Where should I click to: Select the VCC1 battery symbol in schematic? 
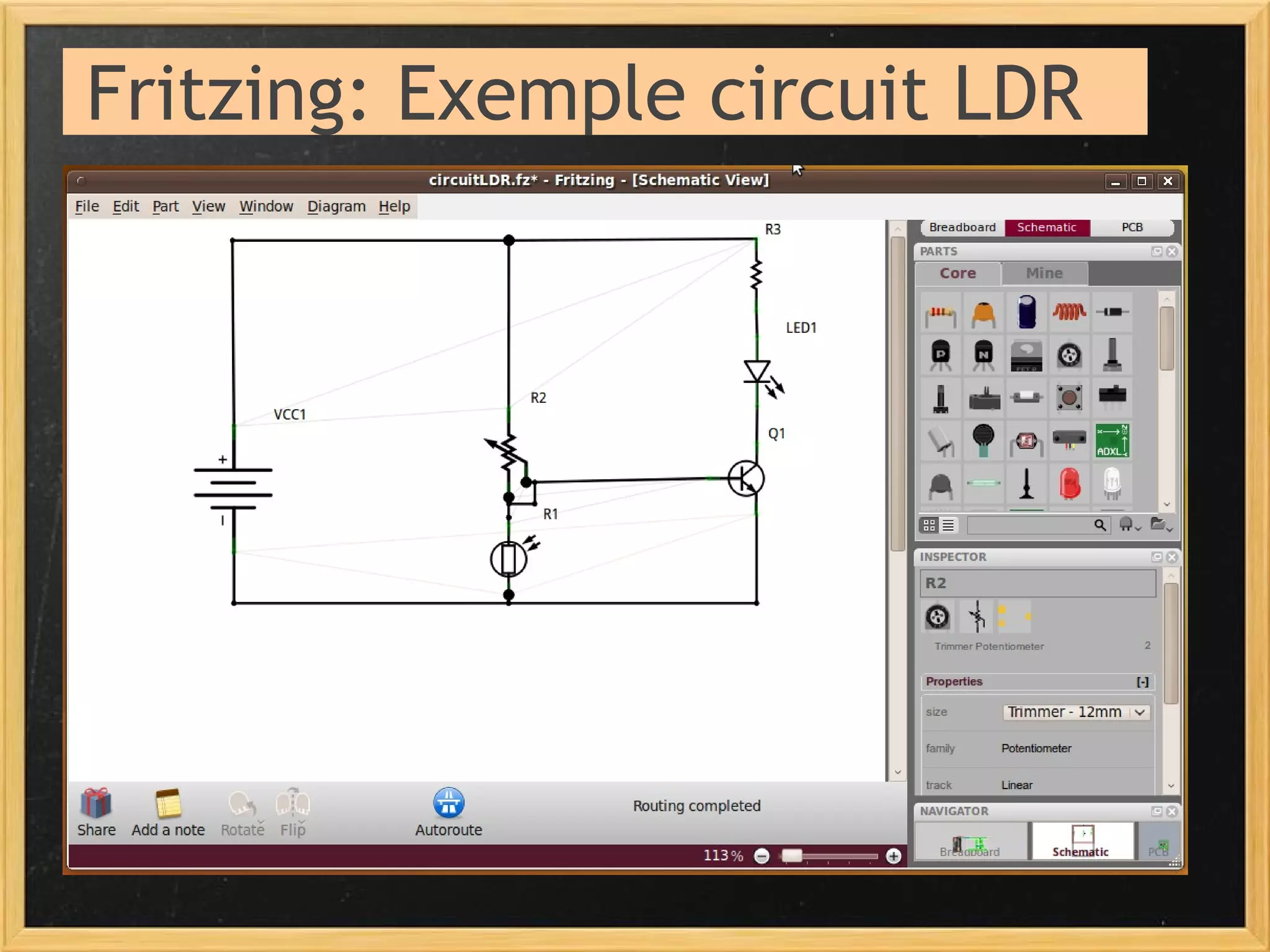(233, 488)
